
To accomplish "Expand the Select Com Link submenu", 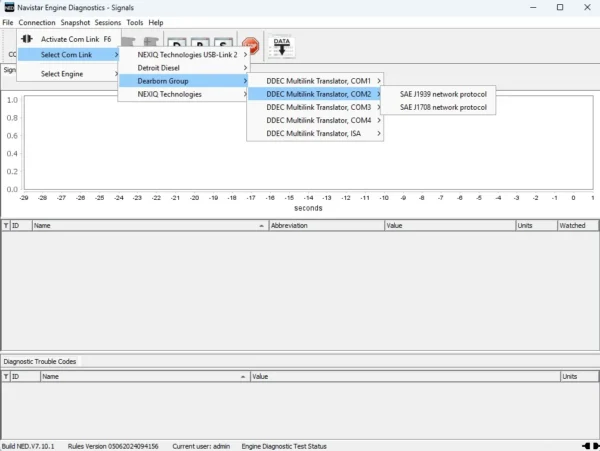I will [x=69, y=55].
